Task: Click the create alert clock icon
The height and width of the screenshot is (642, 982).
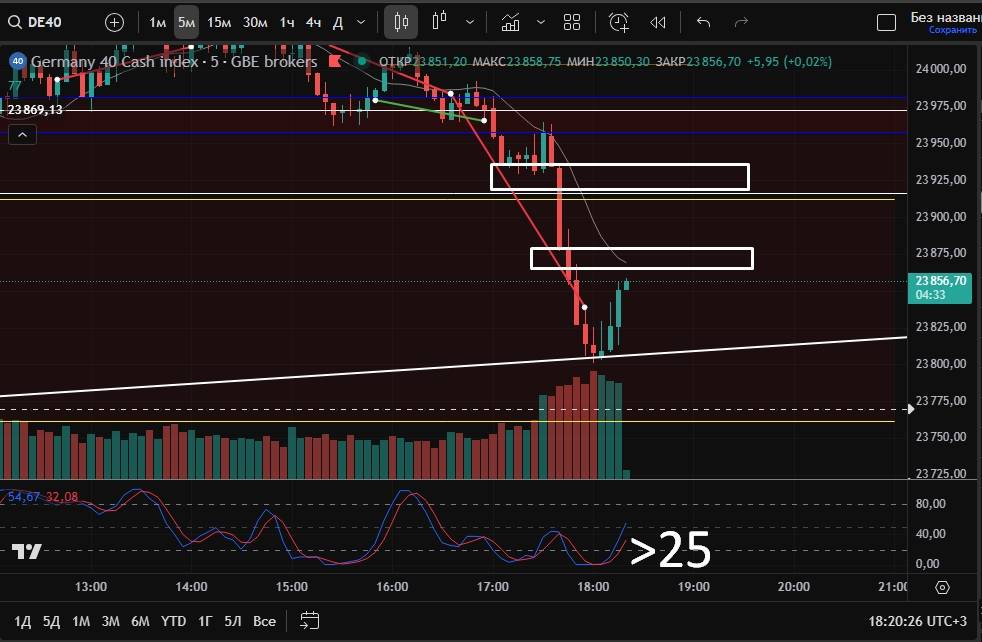Action: pos(619,22)
